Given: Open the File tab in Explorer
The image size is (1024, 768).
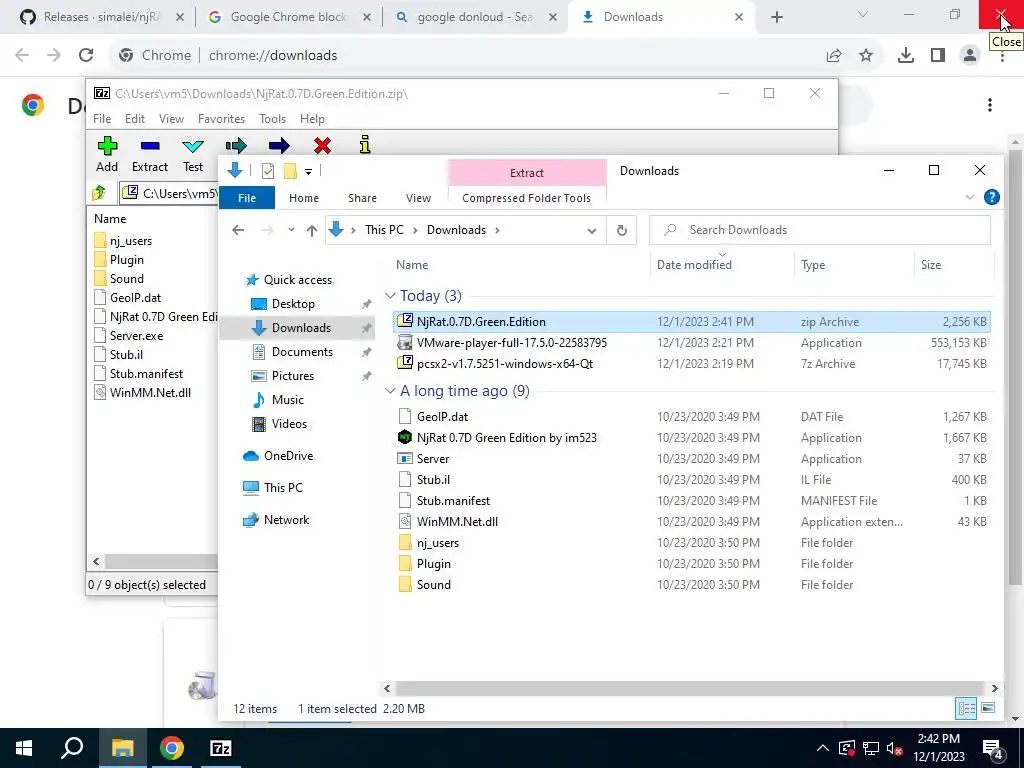Looking at the screenshot, I should [247, 198].
